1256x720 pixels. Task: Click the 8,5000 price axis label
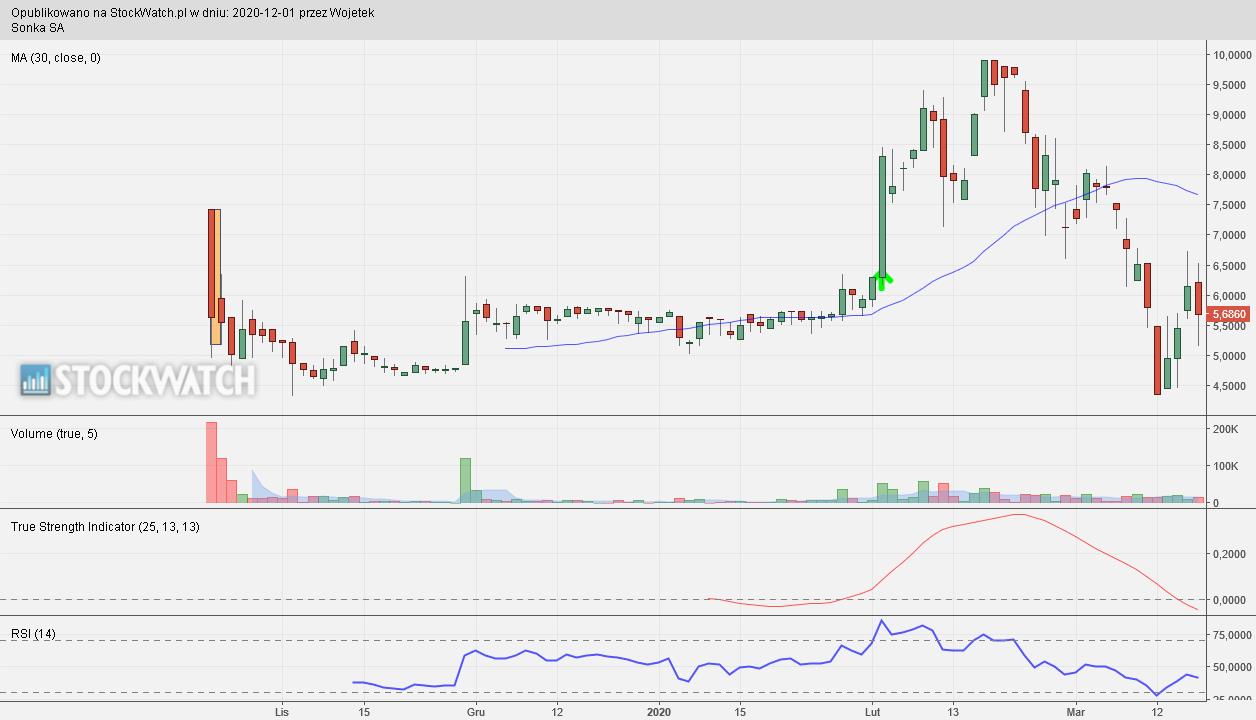pos(1231,145)
